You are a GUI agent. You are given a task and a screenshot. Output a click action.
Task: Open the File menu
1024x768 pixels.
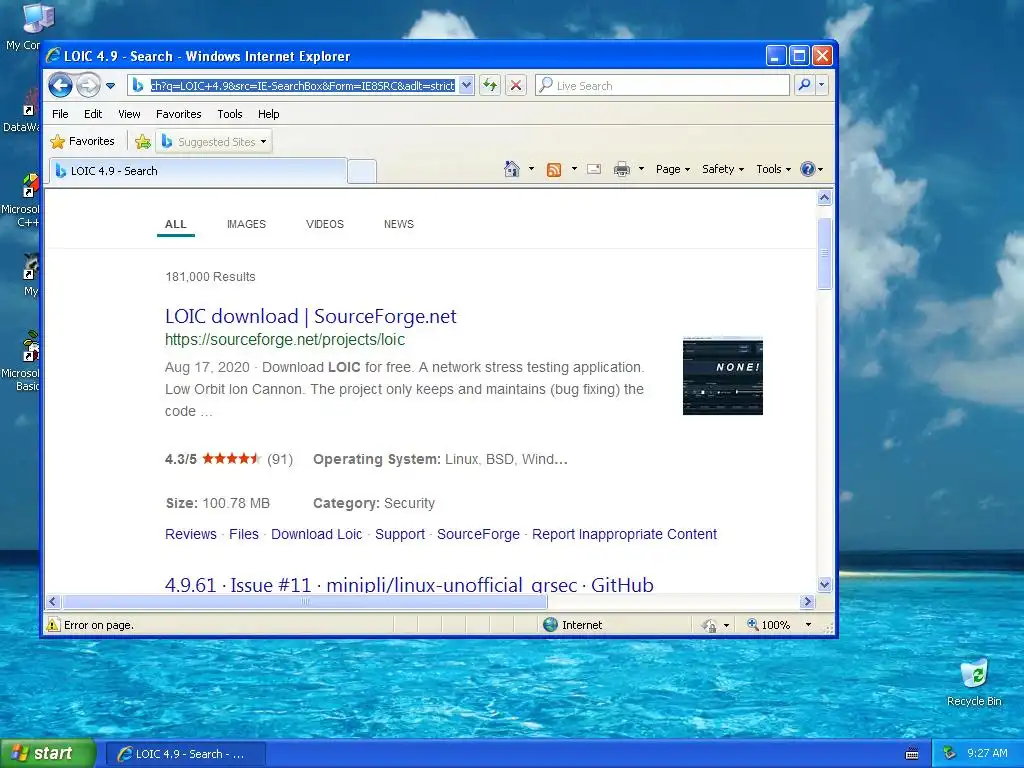60,114
